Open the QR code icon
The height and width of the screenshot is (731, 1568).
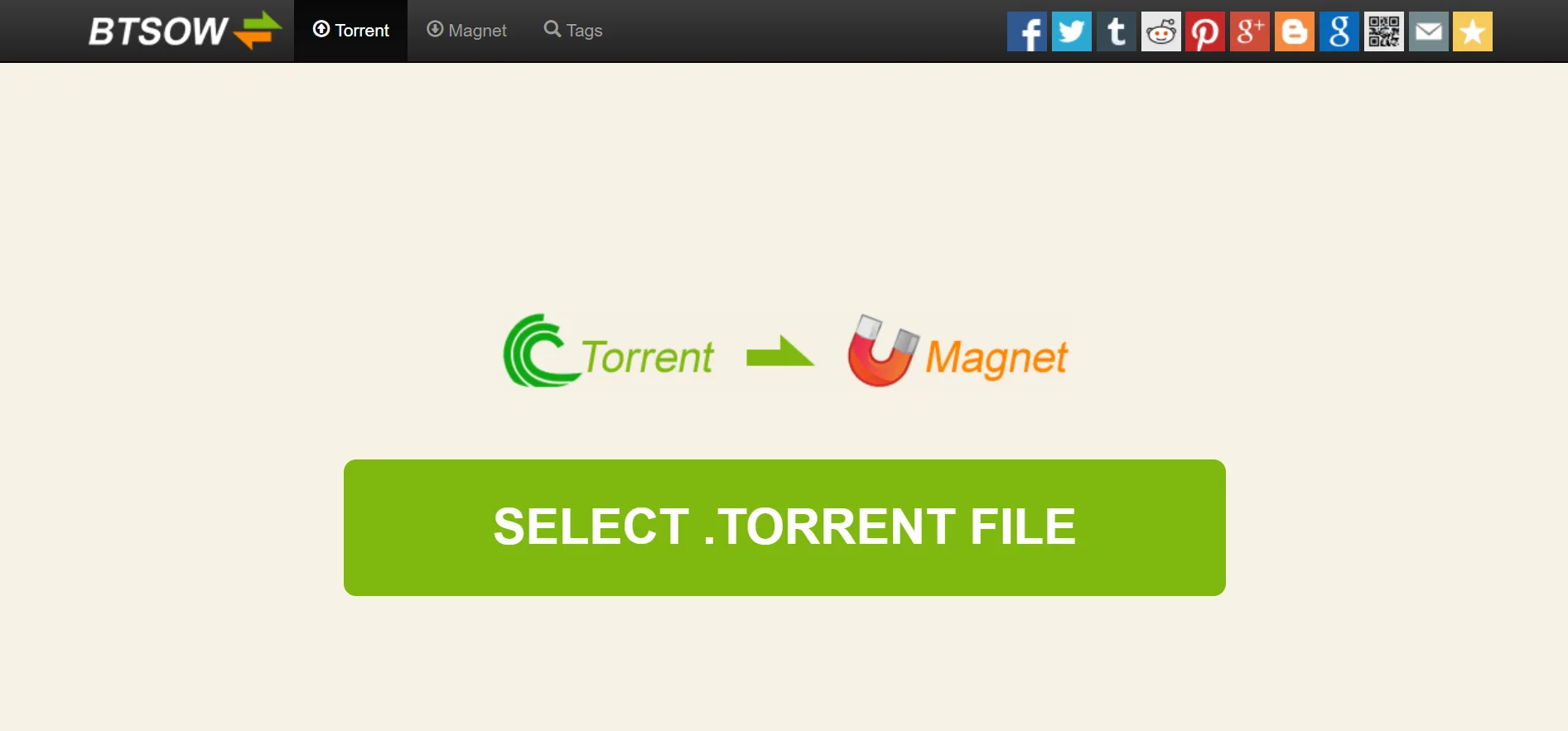click(1384, 31)
